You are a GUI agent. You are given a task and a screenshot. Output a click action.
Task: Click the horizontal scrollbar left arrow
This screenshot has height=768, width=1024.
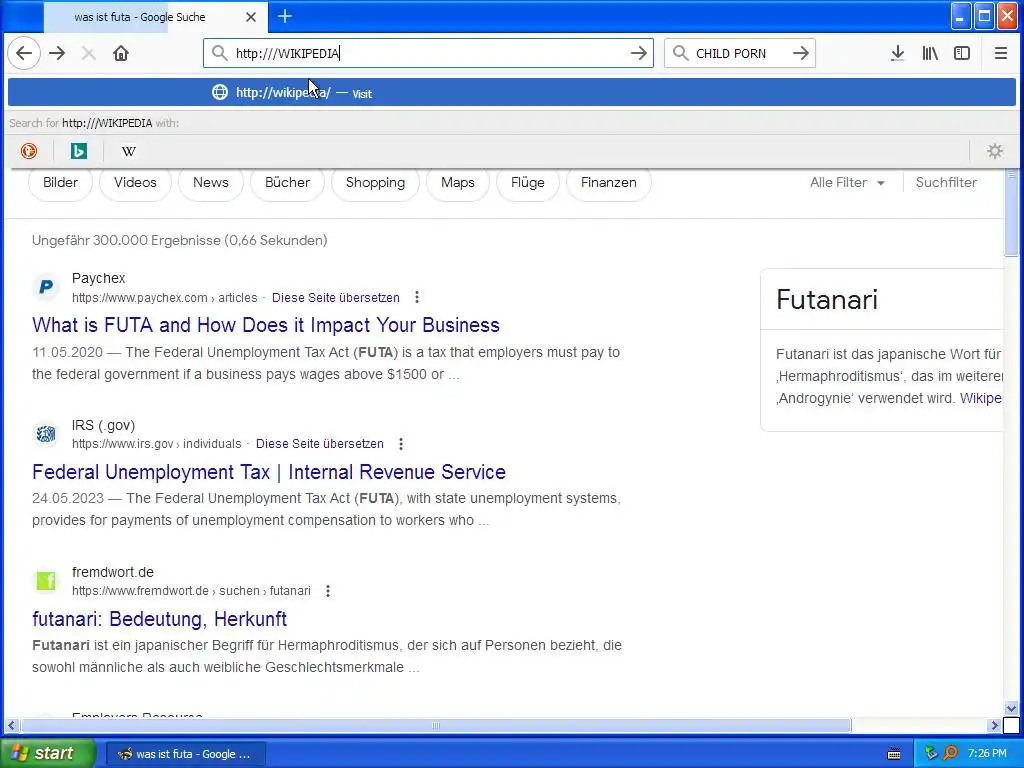point(12,726)
